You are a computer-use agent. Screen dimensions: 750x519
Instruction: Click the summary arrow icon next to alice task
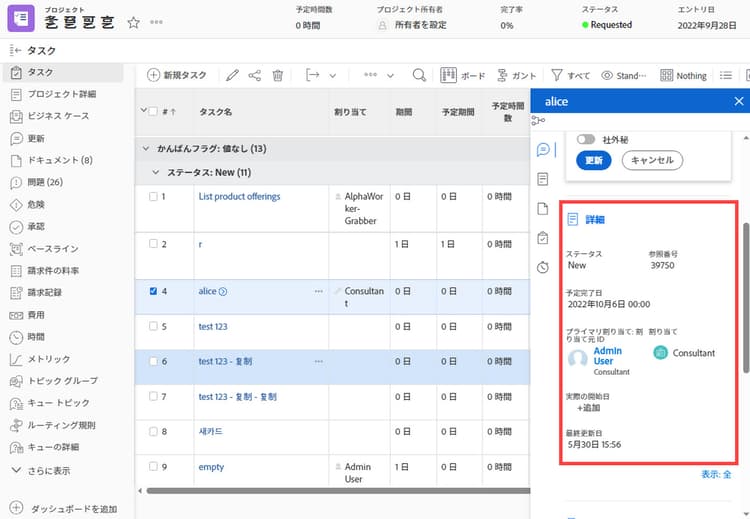point(223,291)
